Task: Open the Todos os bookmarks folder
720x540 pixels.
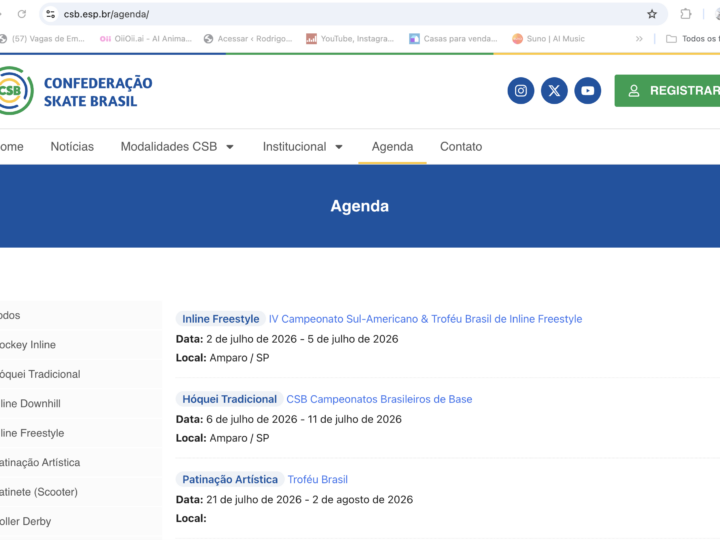Action: [692, 39]
